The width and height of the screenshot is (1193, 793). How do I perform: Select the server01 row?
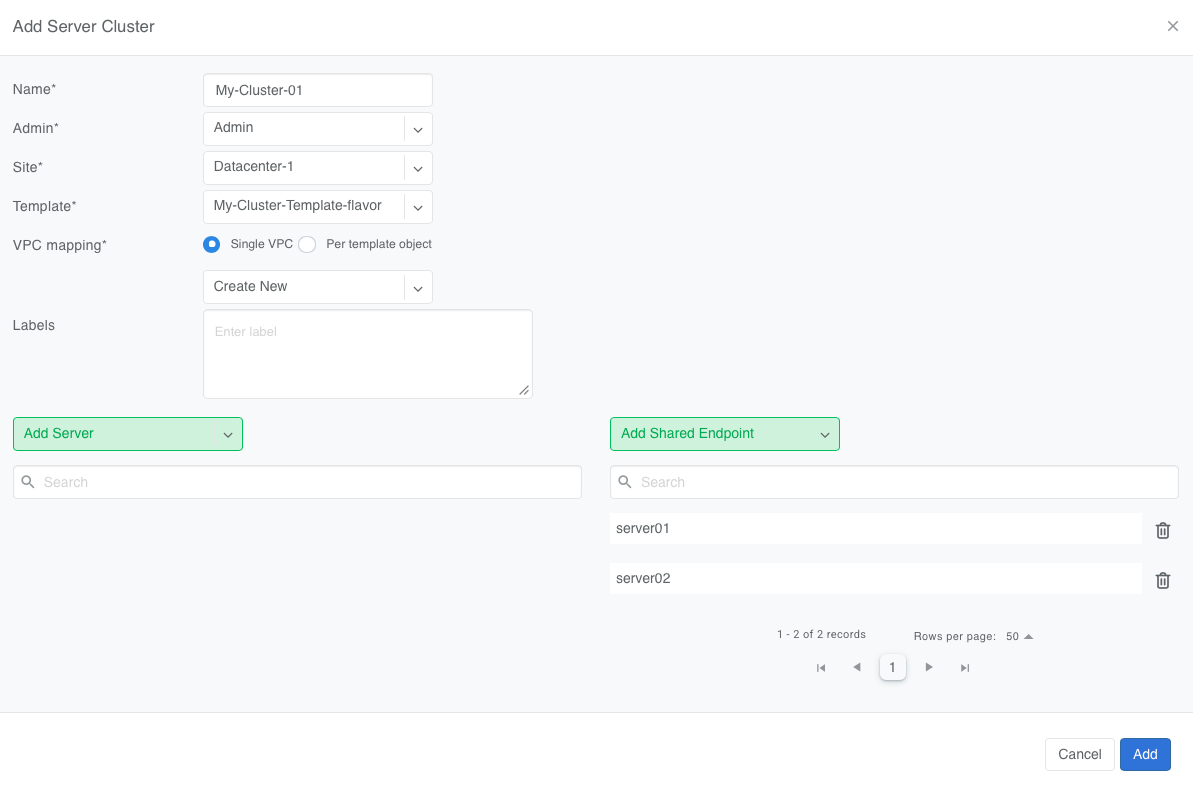pyautogui.click(x=876, y=529)
